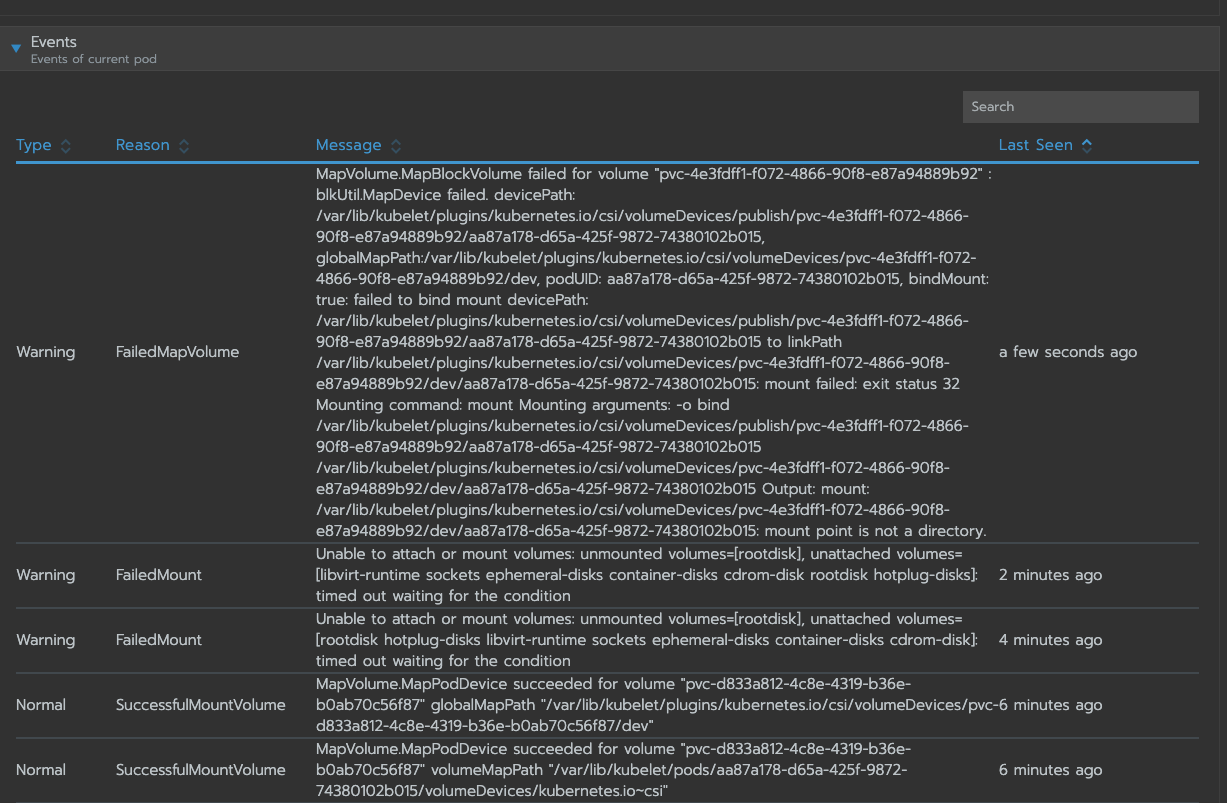1227x803 pixels.
Task: Collapse the Events section triangle
Action: [x=16, y=48]
